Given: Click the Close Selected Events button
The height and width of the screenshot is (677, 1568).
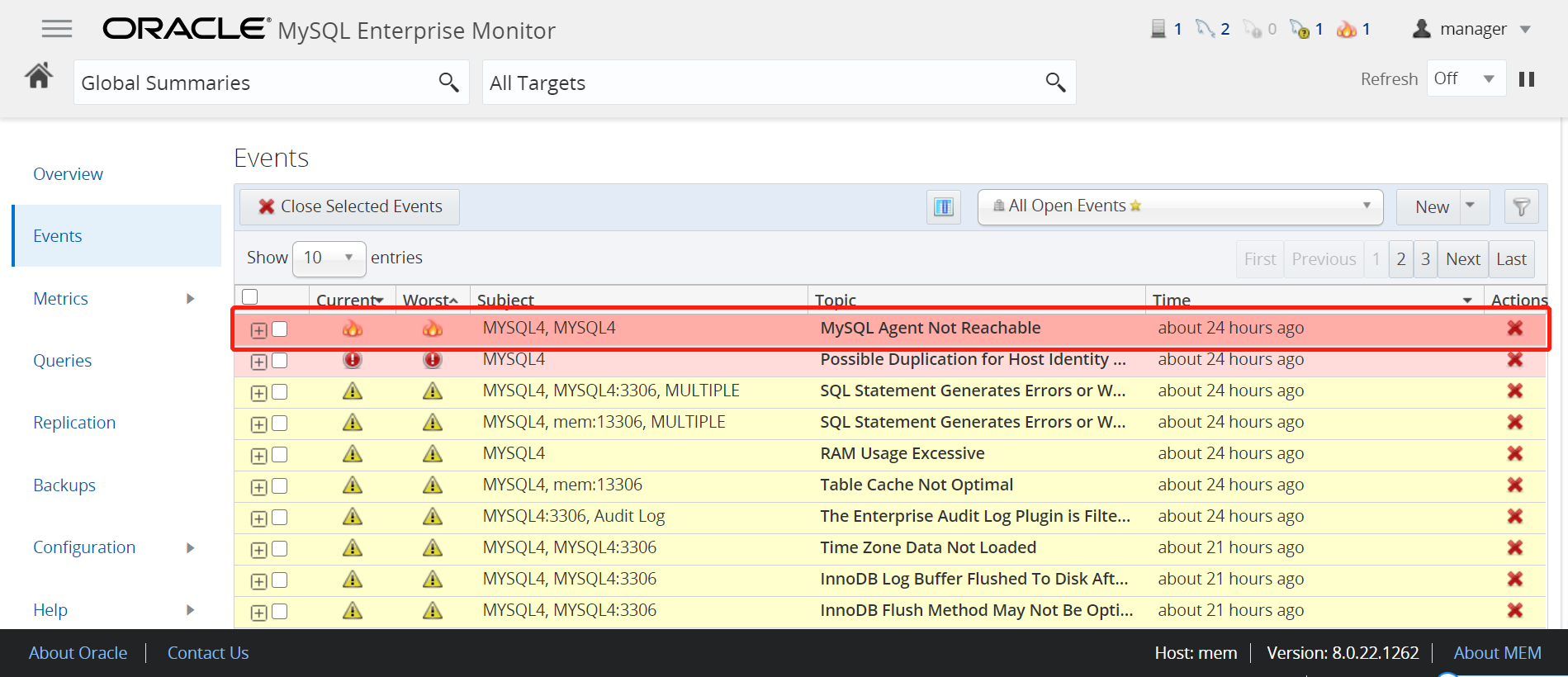Looking at the screenshot, I should pyautogui.click(x=350, y=206).
